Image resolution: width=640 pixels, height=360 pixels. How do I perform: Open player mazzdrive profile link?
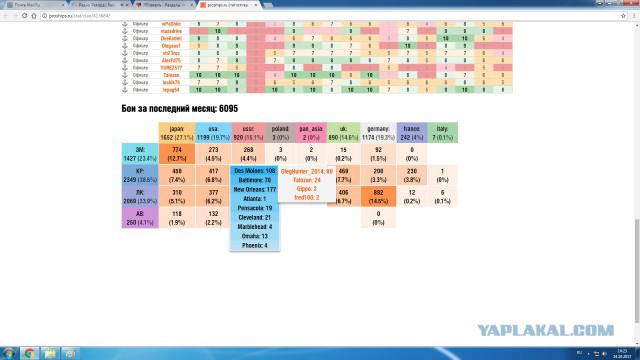tap(171, 31)
